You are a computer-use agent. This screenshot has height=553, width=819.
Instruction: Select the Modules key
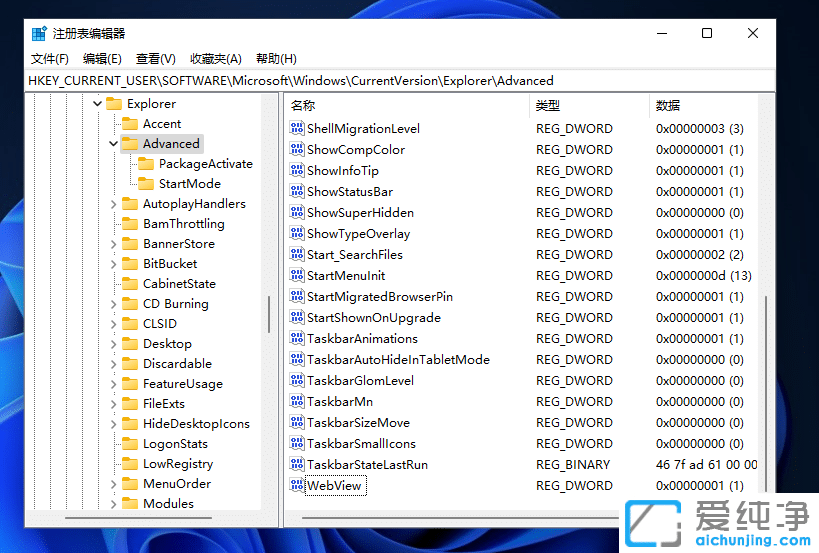point(168,503)
